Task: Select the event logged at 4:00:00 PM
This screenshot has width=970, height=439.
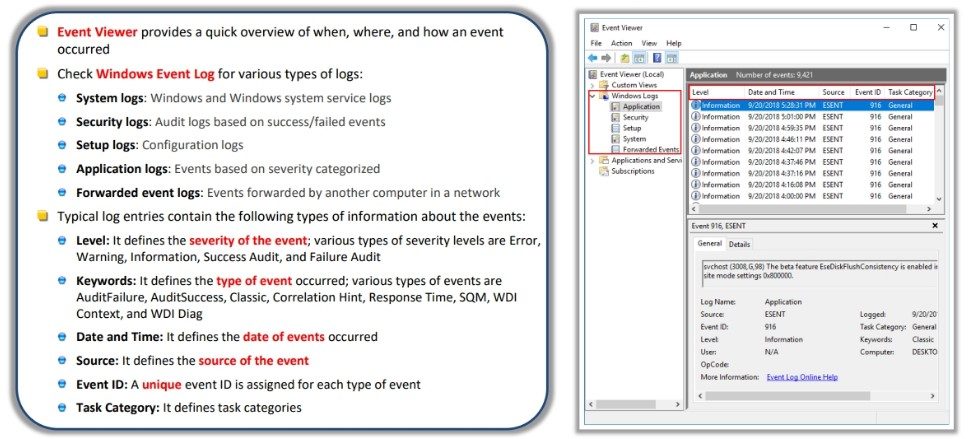Action: point(811,196)
